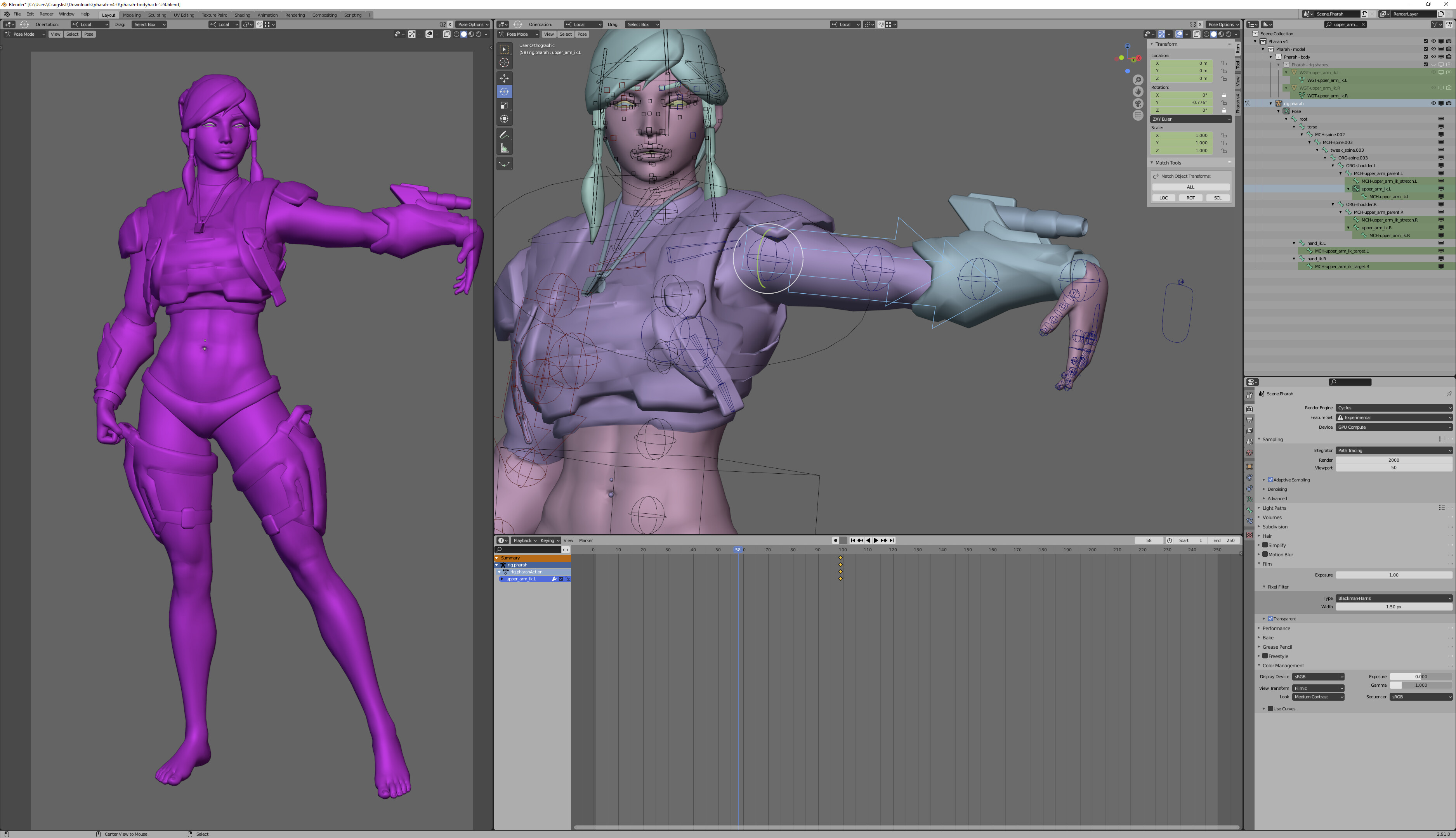Open the Texture properties checker icon
The image size is (1456, 838).
point(1249,535)
